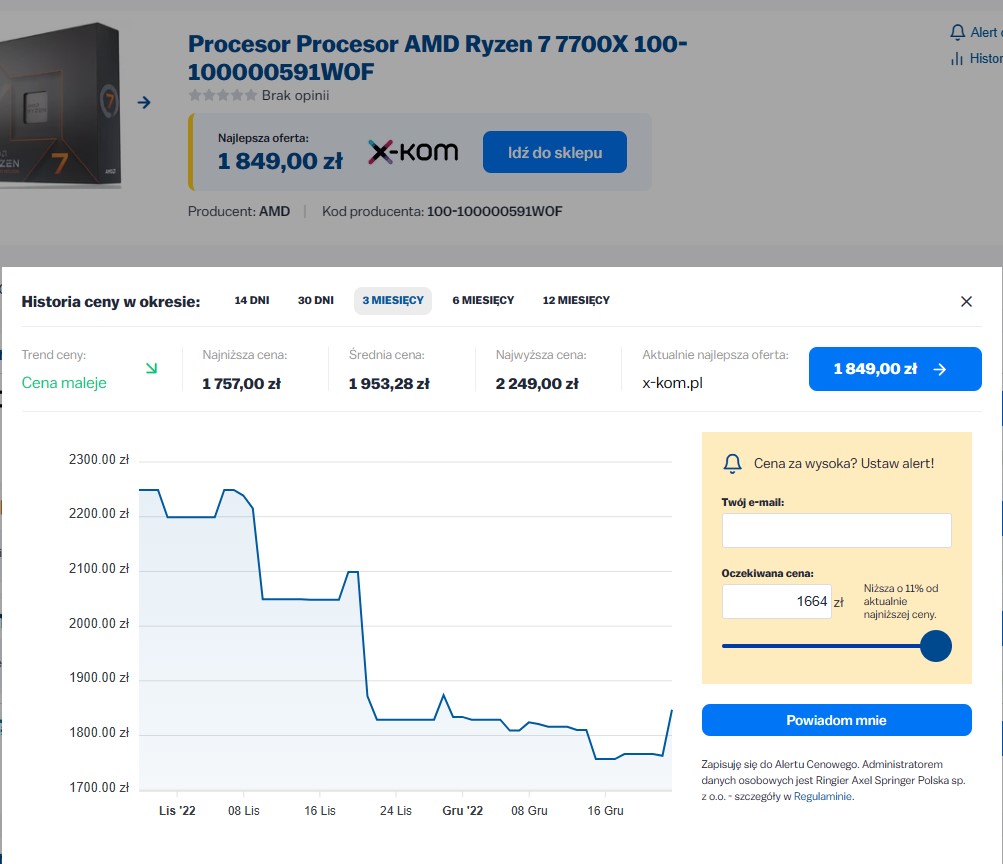
Task: Close the price history panel
Action: click(966, 301)
